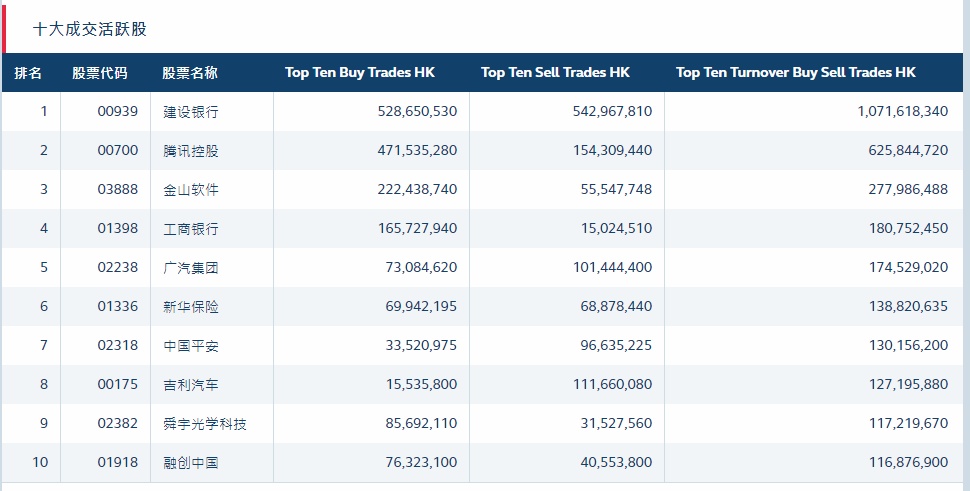Click the 股票代码 column header
The width and height of the screenshot is (970, 491).
point(100,73)
